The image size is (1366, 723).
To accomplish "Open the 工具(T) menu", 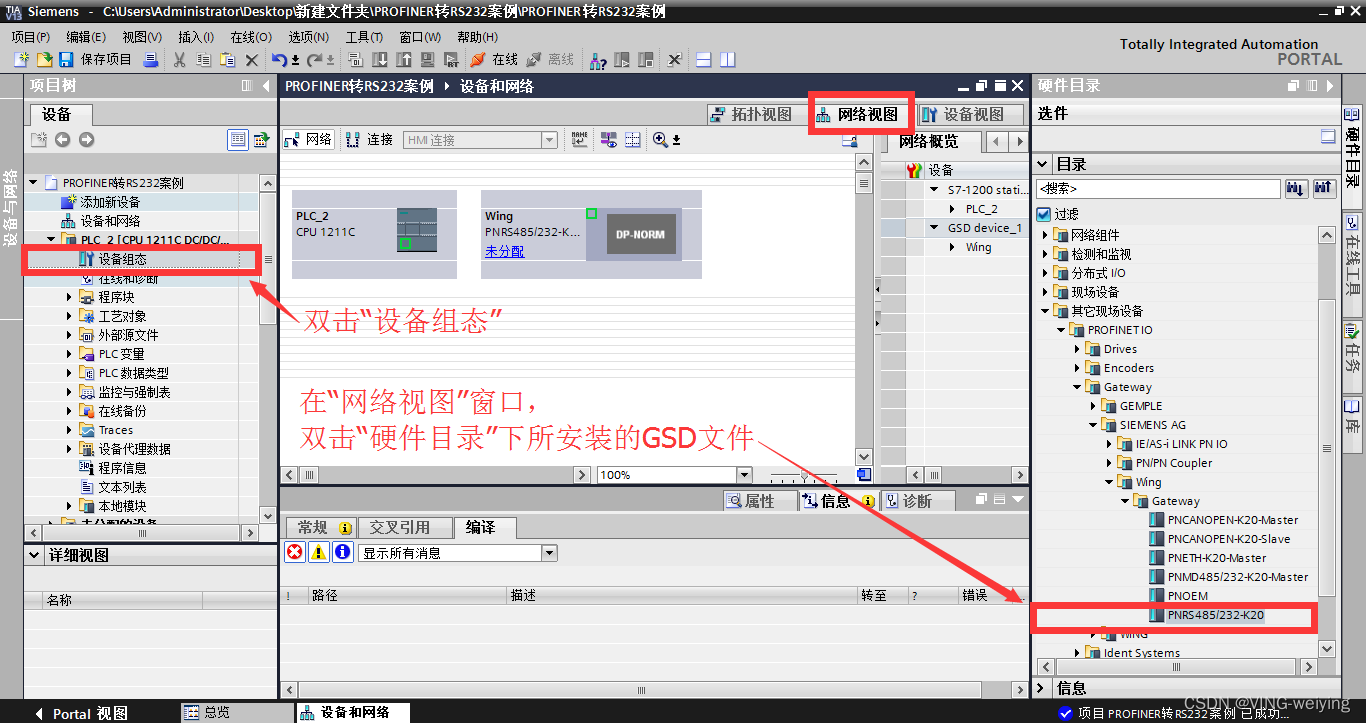I will (364, 37).
